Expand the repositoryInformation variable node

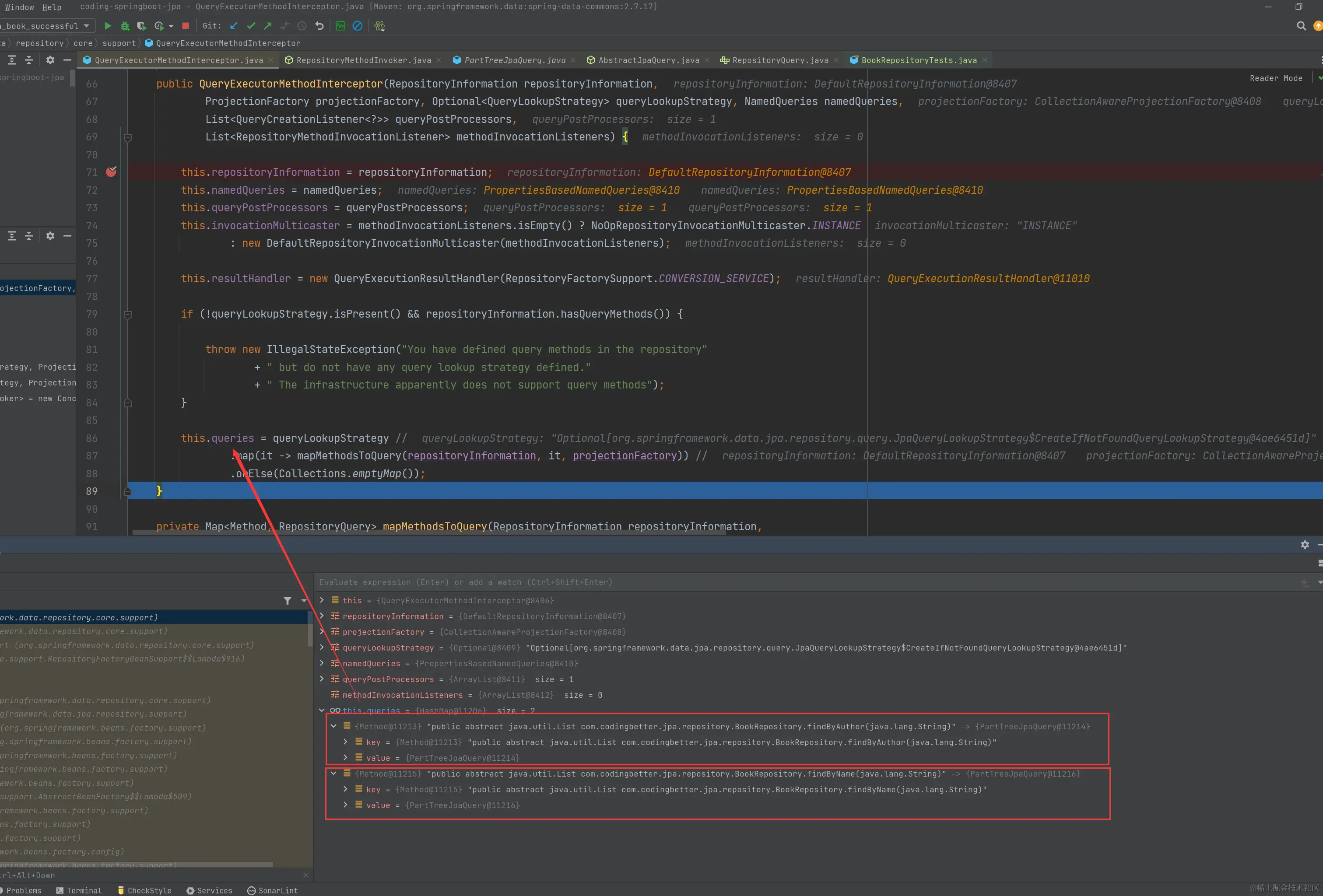[322, 616]
